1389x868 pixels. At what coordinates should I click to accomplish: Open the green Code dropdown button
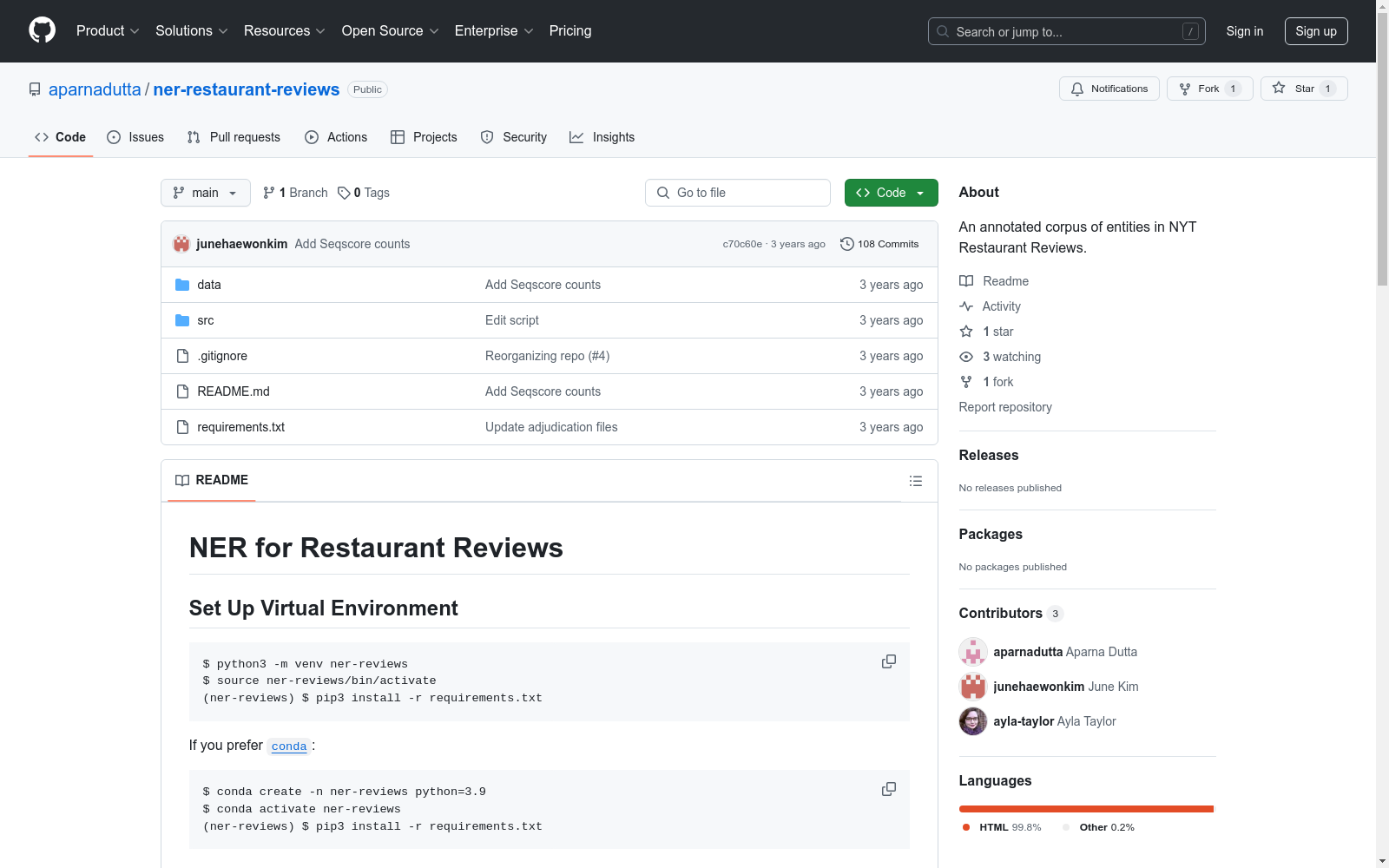(891, 193)
